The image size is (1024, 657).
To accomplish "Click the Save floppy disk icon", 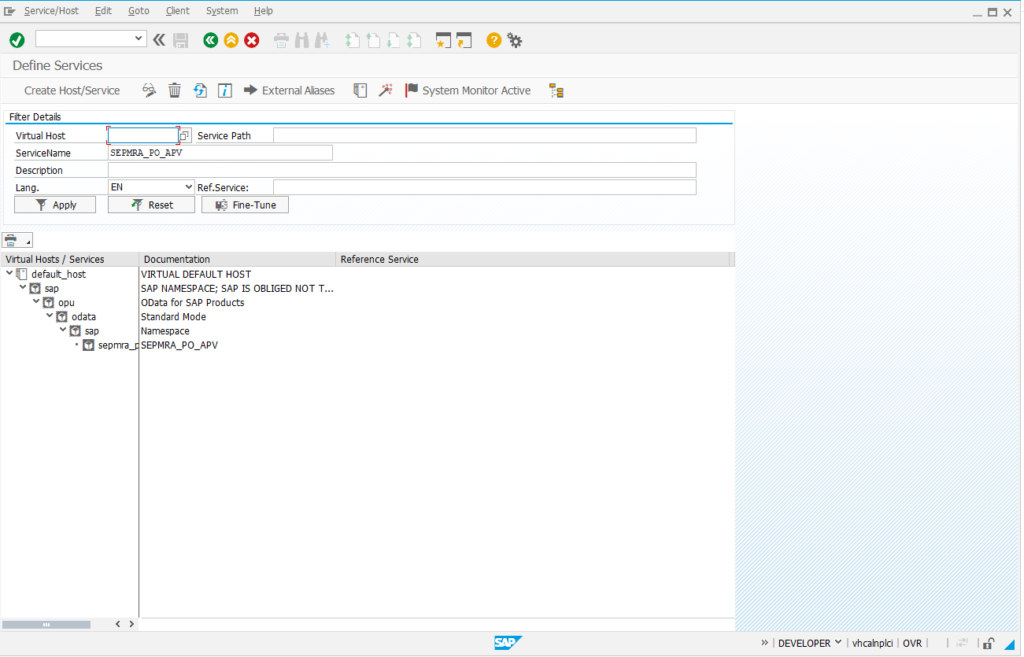I will (x=181, y=40).
